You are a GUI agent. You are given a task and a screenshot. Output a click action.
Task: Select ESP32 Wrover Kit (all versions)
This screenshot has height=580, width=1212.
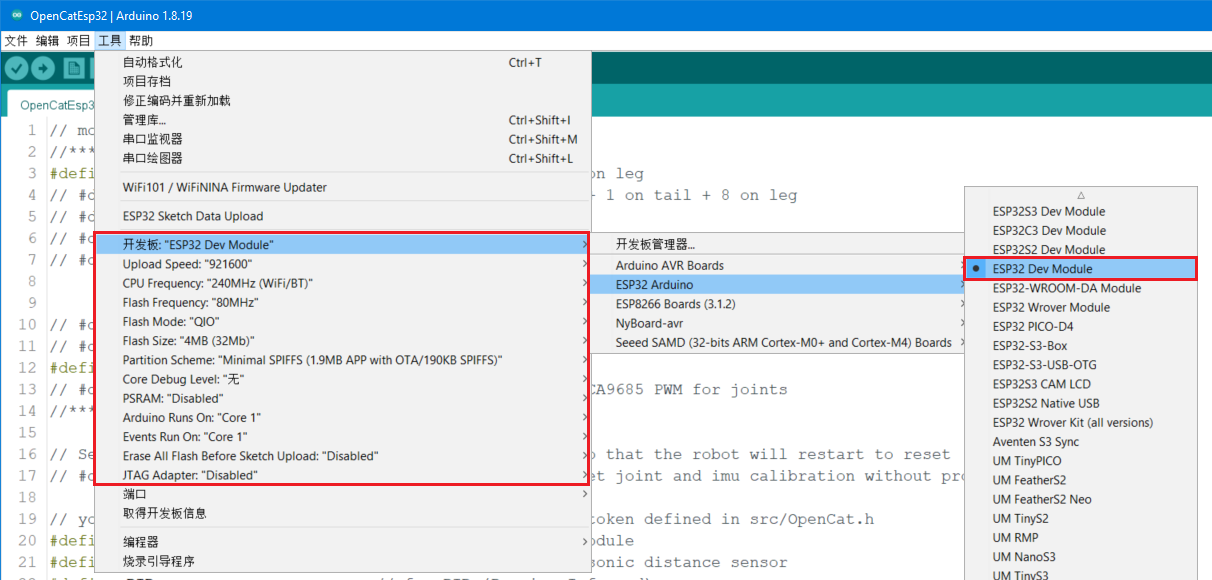click(x=1081, y=422)
